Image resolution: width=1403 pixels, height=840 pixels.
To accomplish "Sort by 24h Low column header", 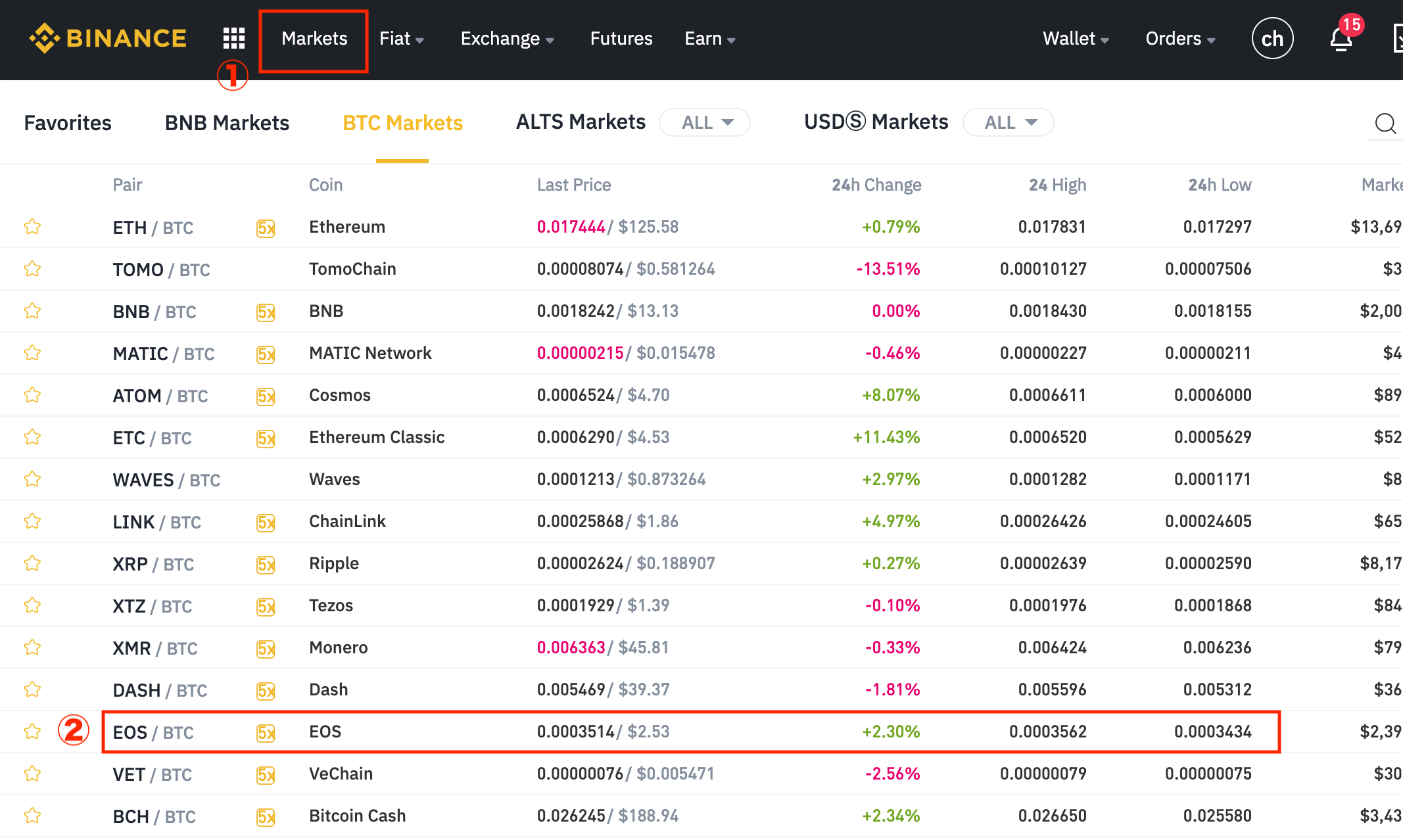I will pyautogui.click(x=1220, y=185).
